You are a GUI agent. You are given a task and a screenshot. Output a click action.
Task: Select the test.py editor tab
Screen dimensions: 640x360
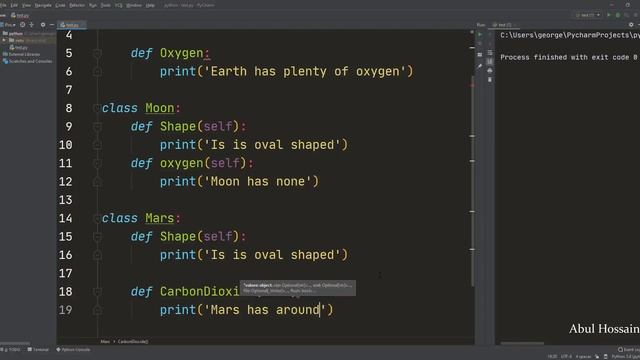pyautogui.click(x=72, y=25)
